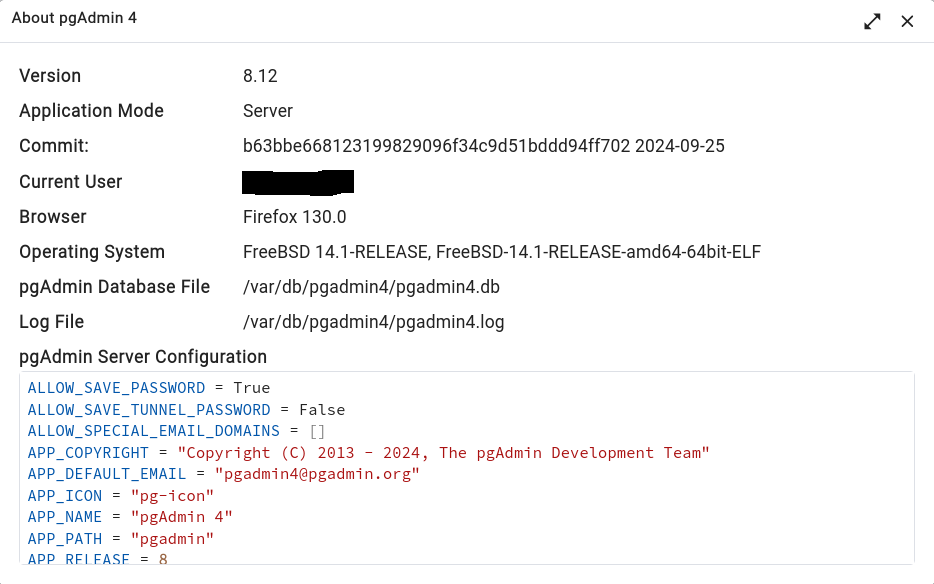Click the About pgAdmin 4 title text

(74, 19)
